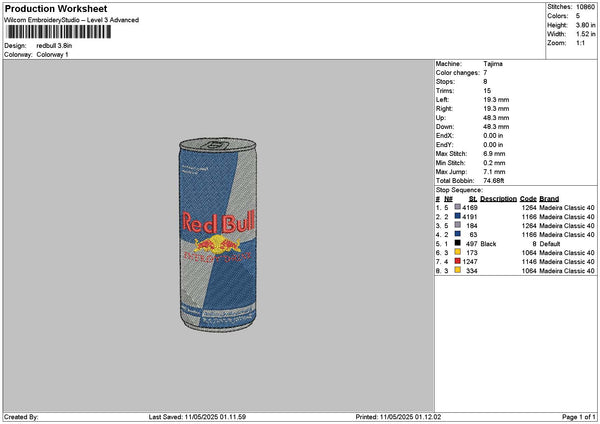The width and height of the screenshot is (600, 424).
Task: Click the Up value 48.3 mm
Action: coord(496,118)
